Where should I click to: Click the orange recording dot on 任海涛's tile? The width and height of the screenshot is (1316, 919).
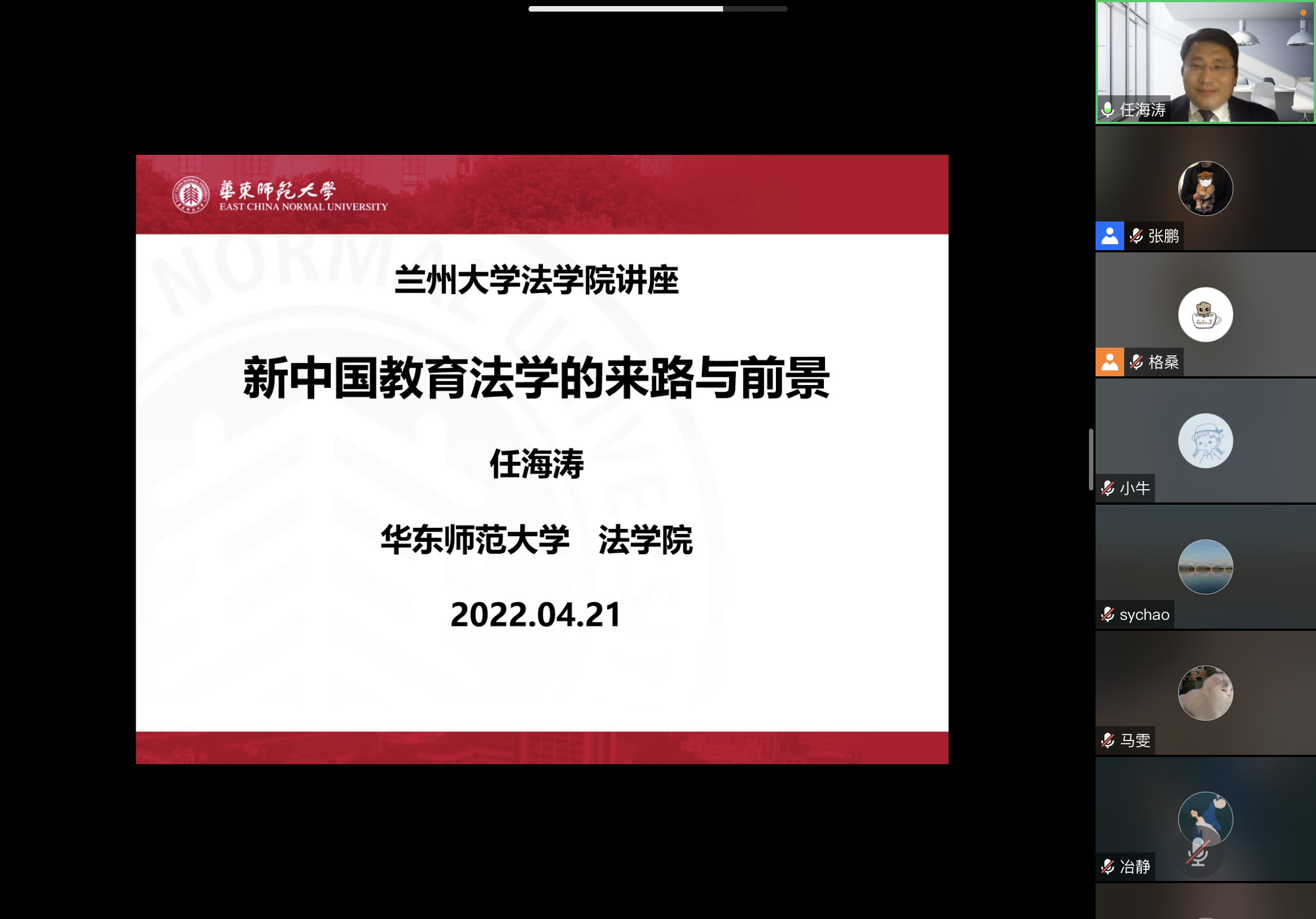click(1303, 12)
